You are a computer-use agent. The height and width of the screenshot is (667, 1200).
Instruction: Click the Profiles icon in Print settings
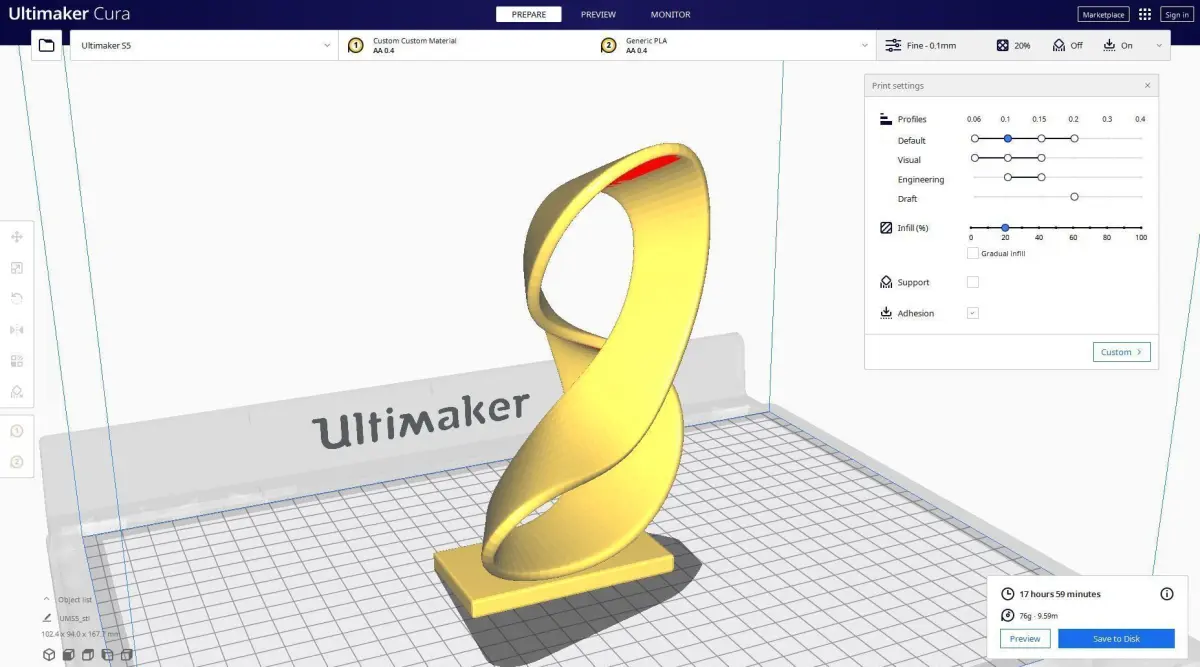point(886,119)
